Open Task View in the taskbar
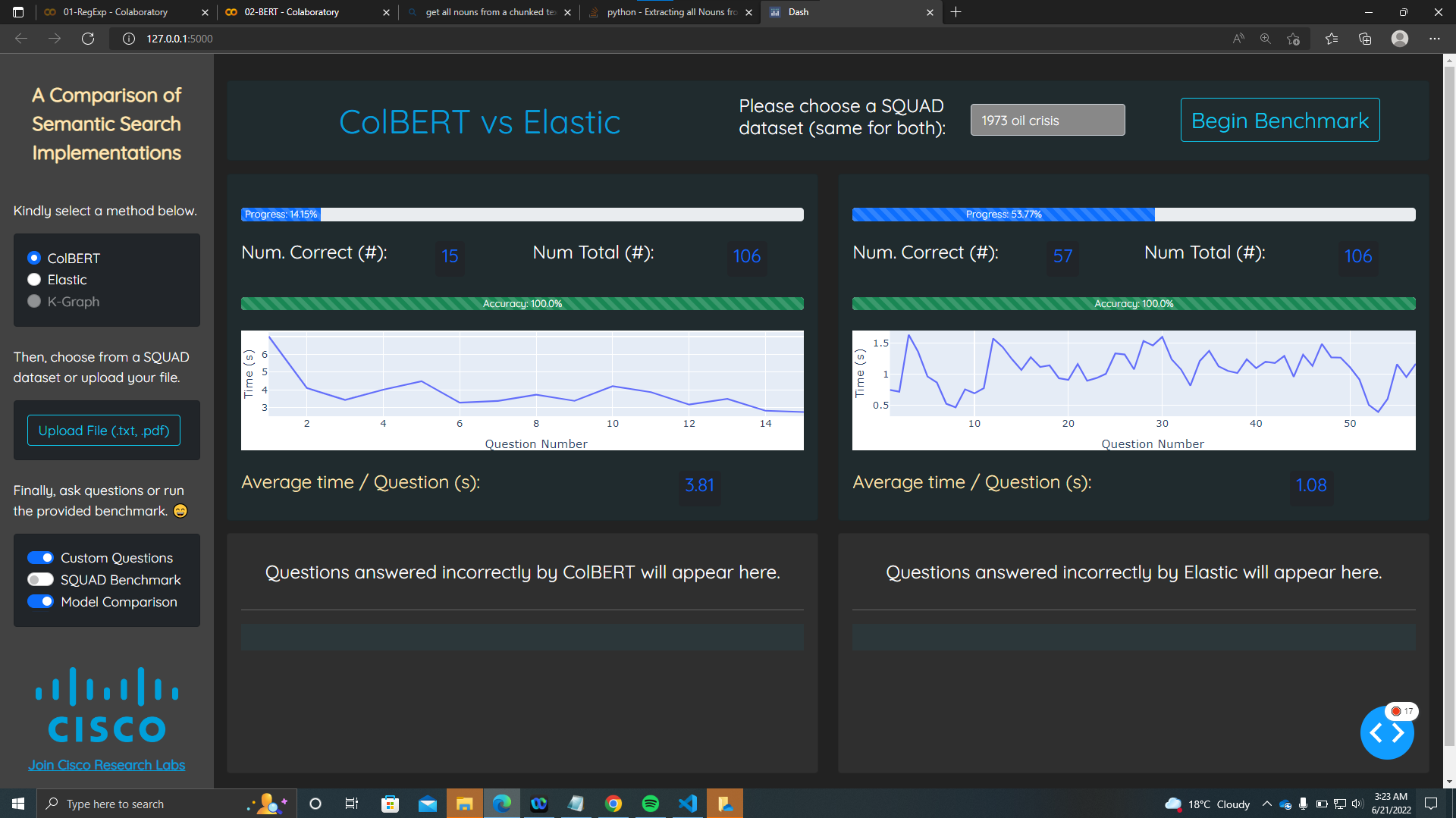The height and width of the screenshot is (818, 1456). (352, 804)
